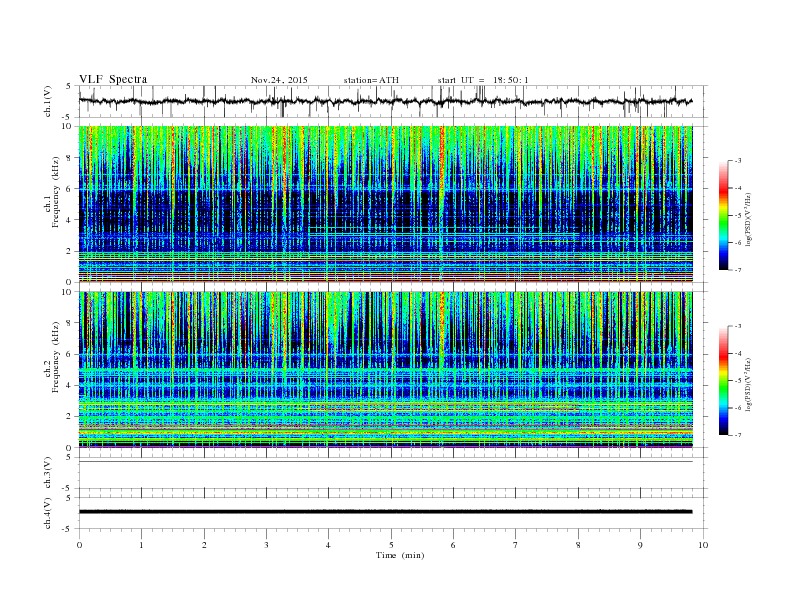Click the 'start UT = 18:50:1' label
This screenshot has width=792, height=612.
[x=483, y=80]
